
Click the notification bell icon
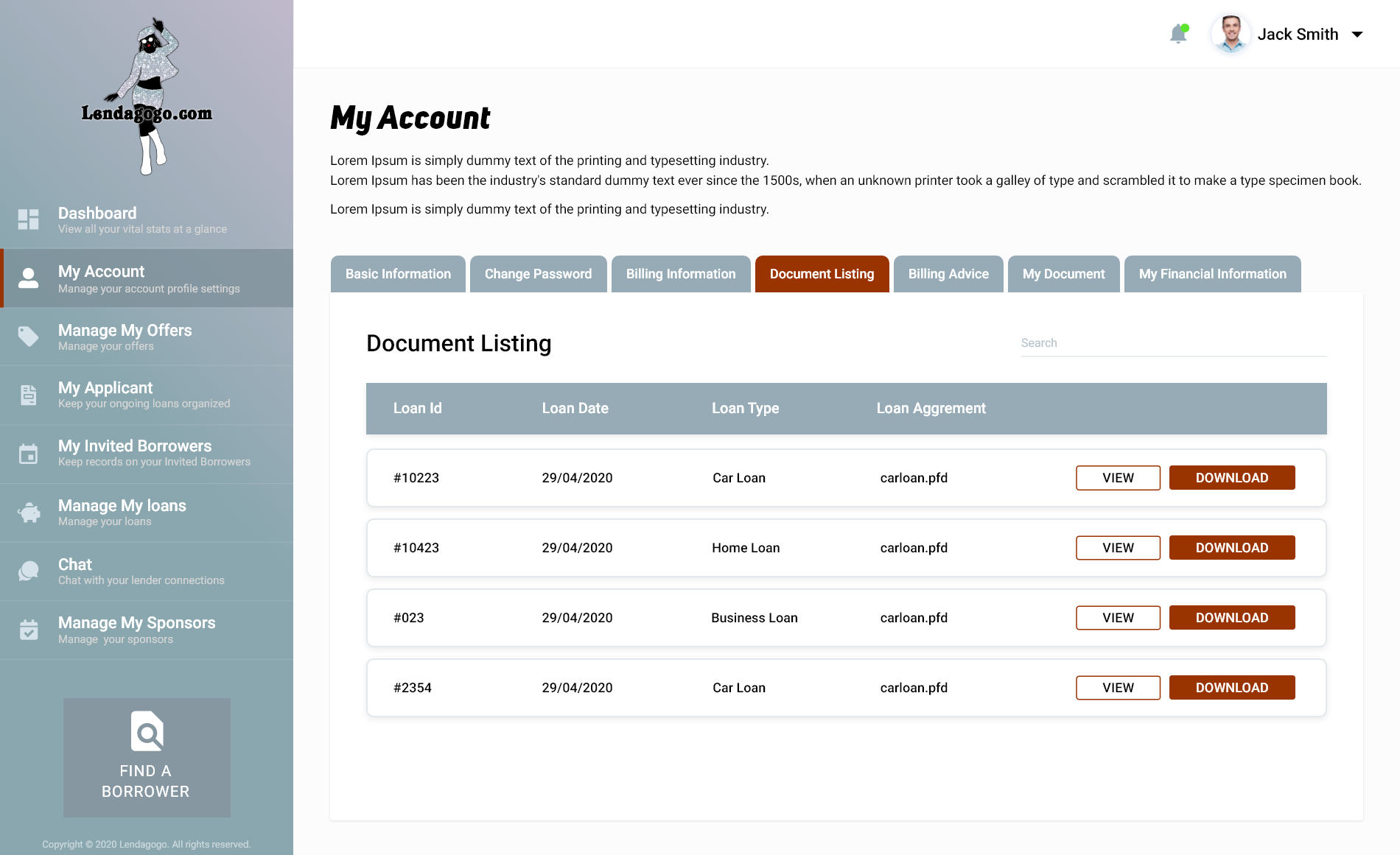click(1178, 34)
